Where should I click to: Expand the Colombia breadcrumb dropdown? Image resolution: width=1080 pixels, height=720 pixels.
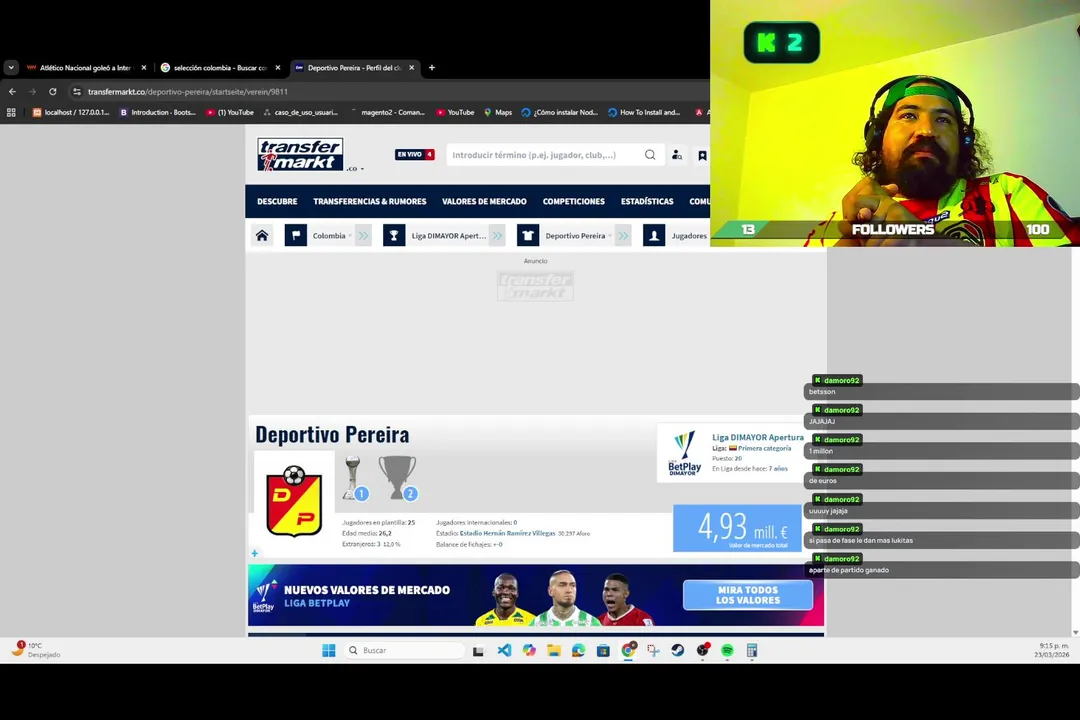point(350,236)
